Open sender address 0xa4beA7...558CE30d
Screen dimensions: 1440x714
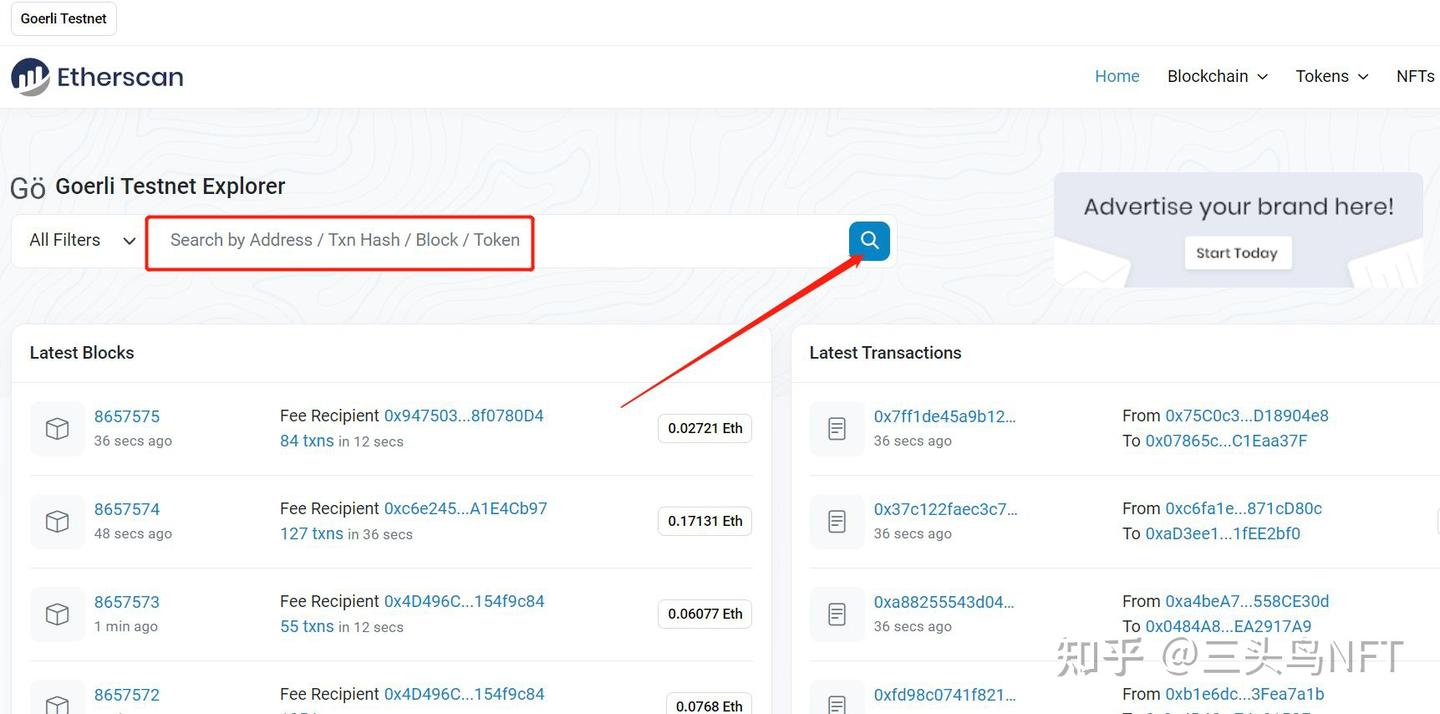(1247, 601)
